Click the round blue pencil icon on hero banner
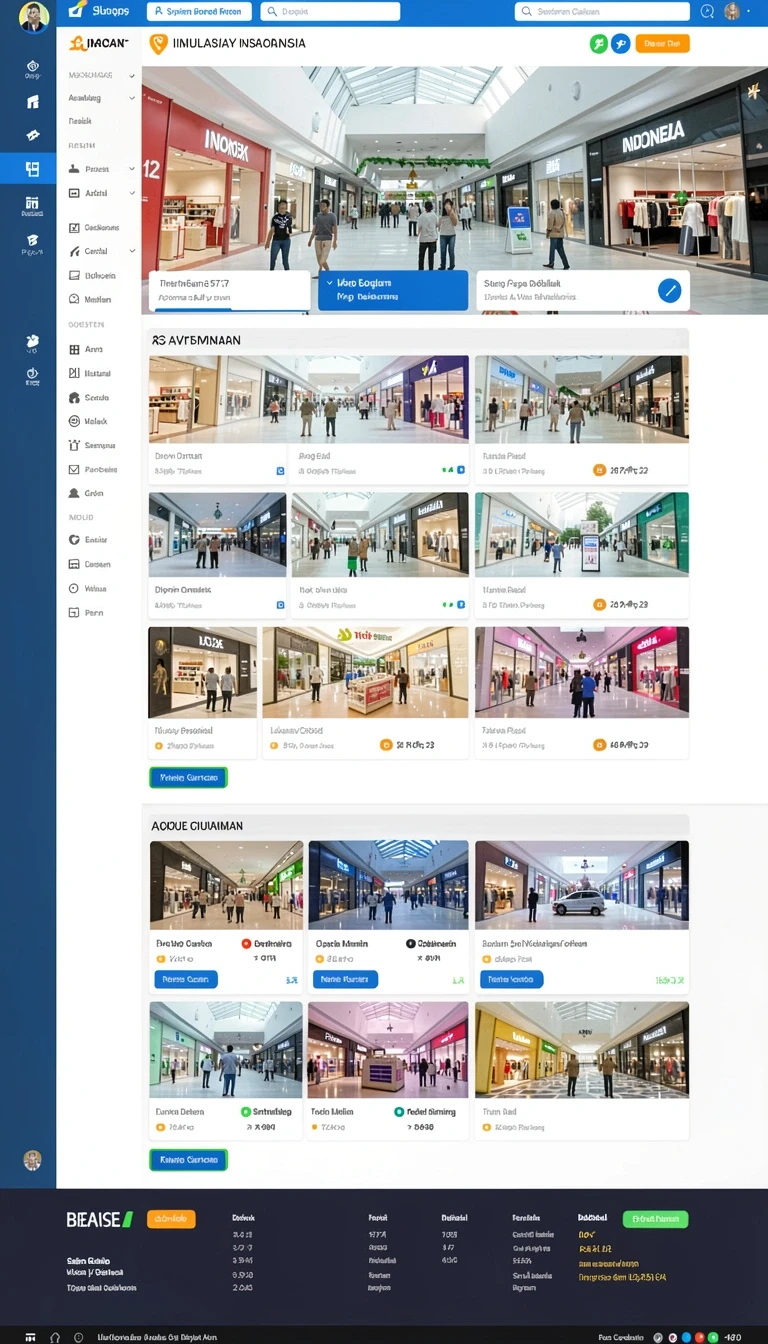 pyautogui.click(x=670, y=290)
